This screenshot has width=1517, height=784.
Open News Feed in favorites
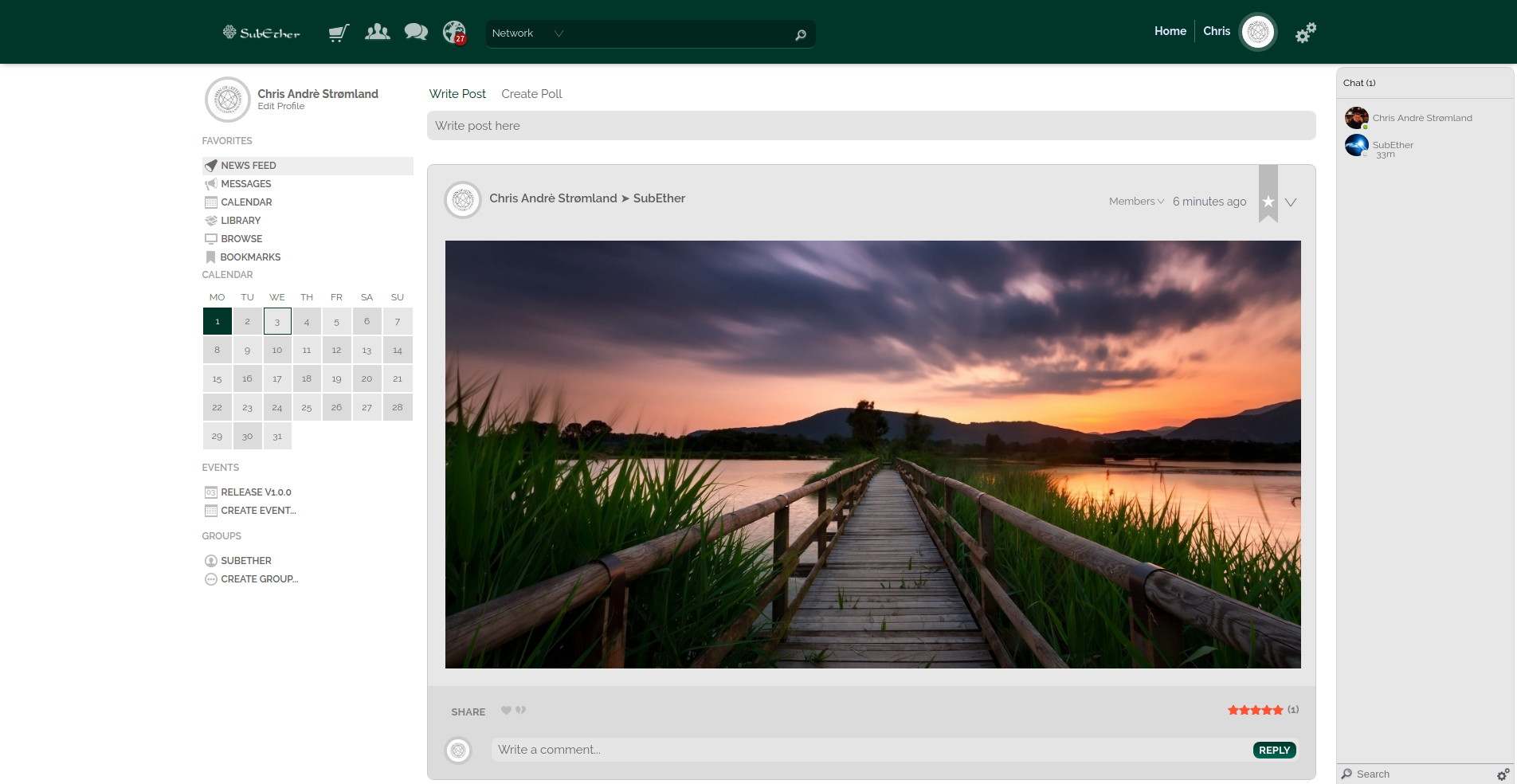point(308,166)
